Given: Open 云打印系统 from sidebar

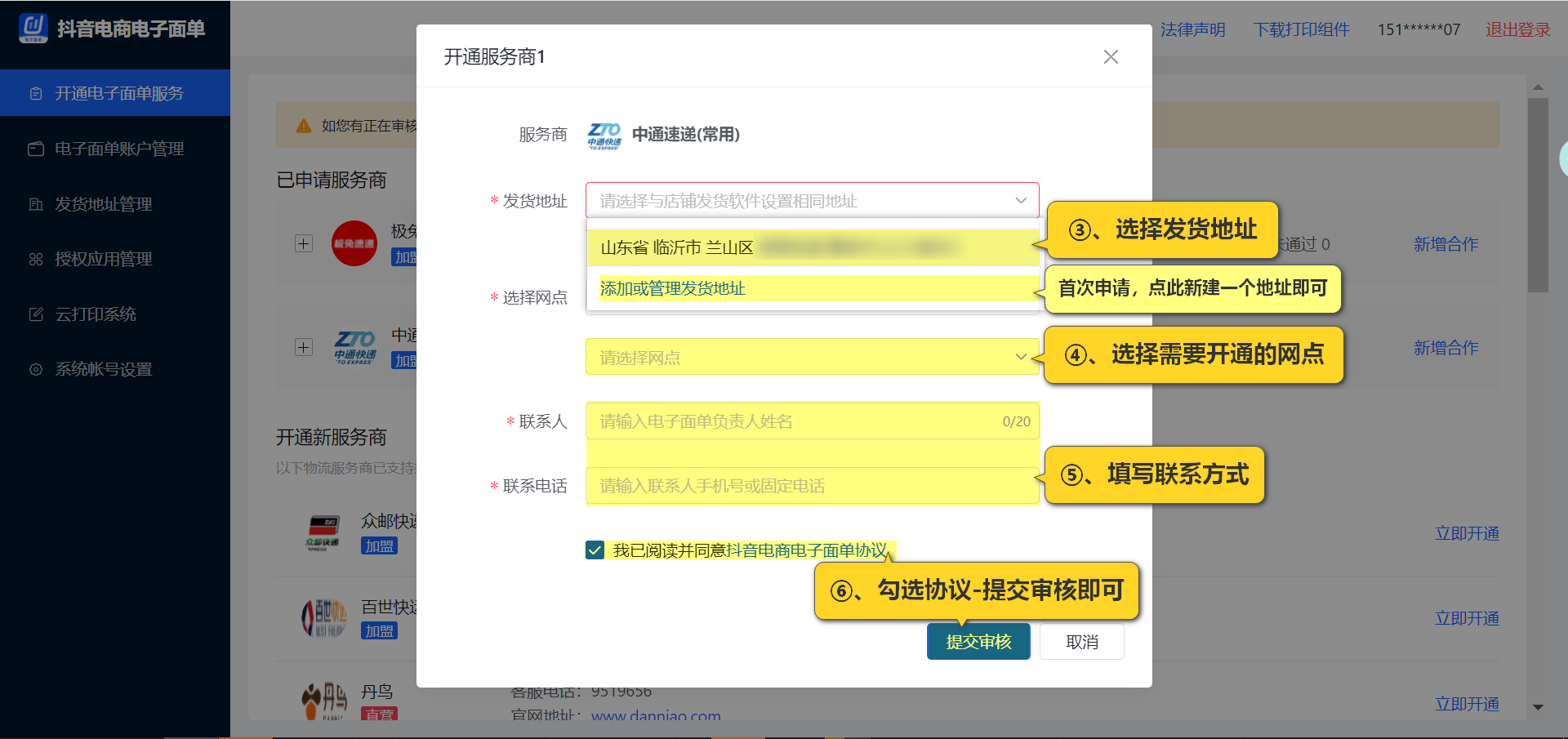Looking at the screenshot, I should 95,314.
